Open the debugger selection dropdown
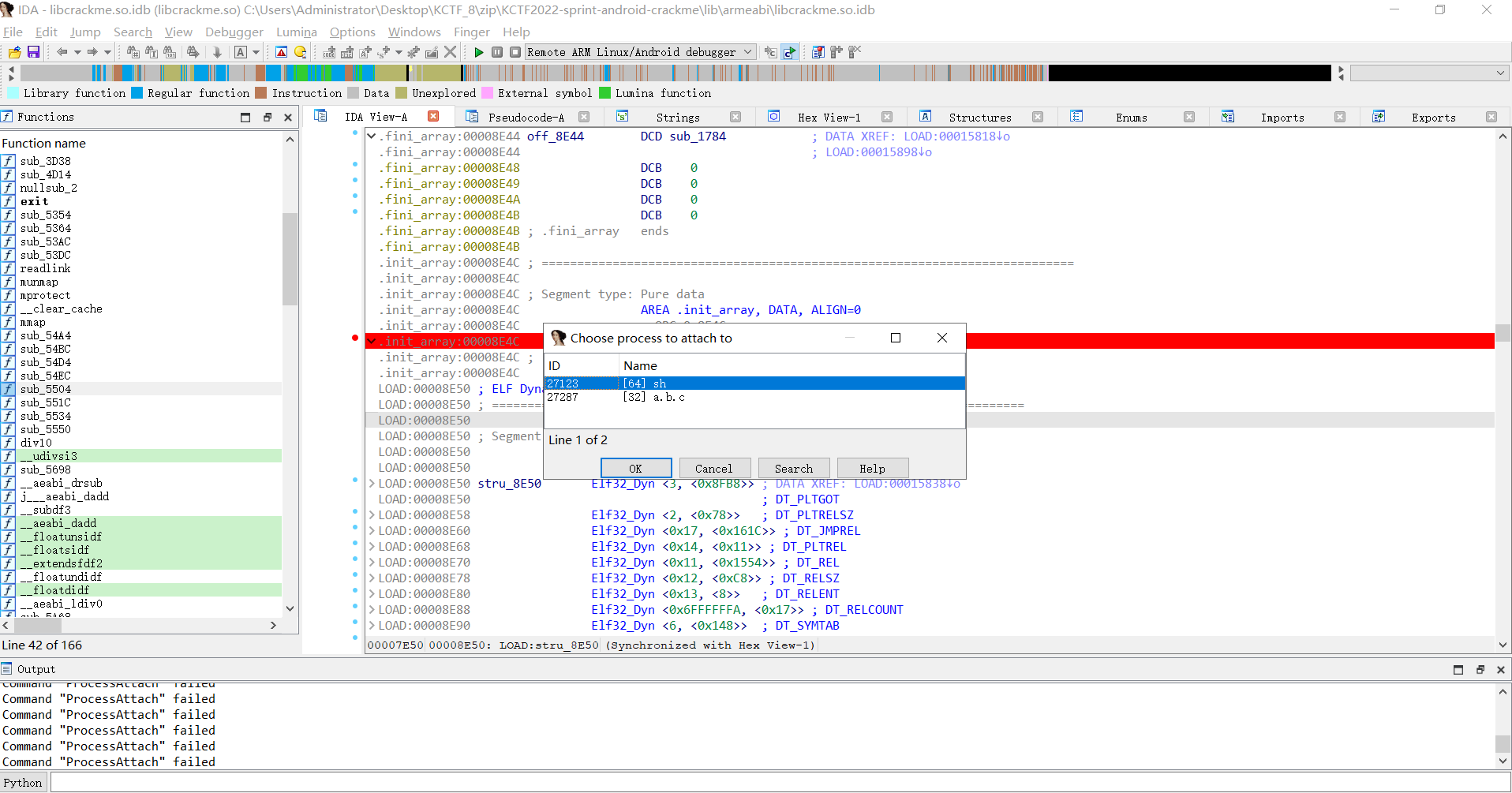The width and height of the screenshot is (1512, 793). pyautogui.click(x=748, y=52)
